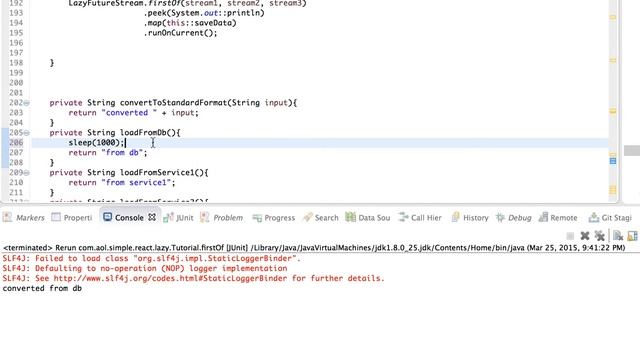Click line number 206 in the gutter

click(x=16, y=142)
